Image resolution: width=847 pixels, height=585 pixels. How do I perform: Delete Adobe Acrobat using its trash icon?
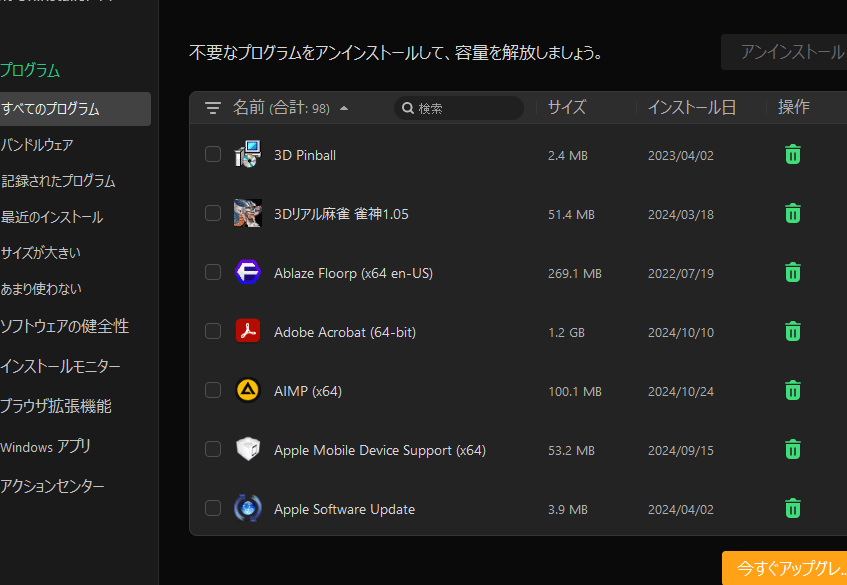coord(792,331)
